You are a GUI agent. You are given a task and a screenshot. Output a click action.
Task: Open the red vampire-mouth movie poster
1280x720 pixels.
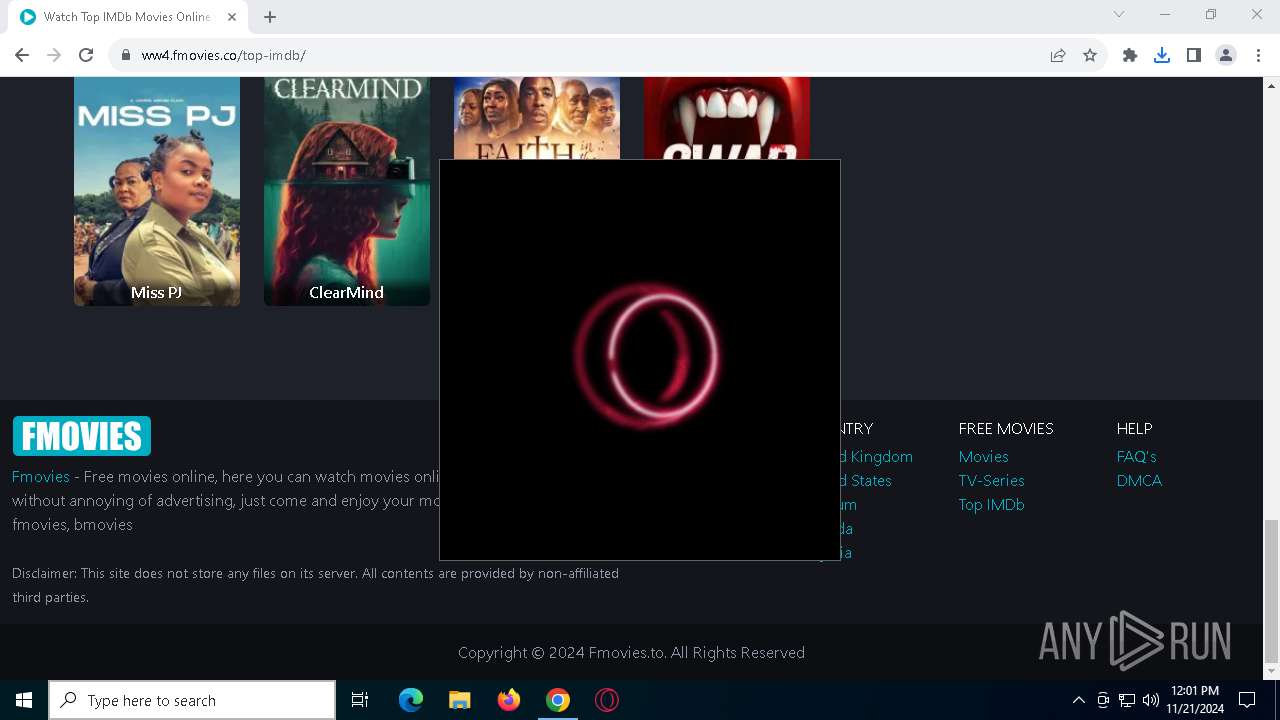(727, 118)
